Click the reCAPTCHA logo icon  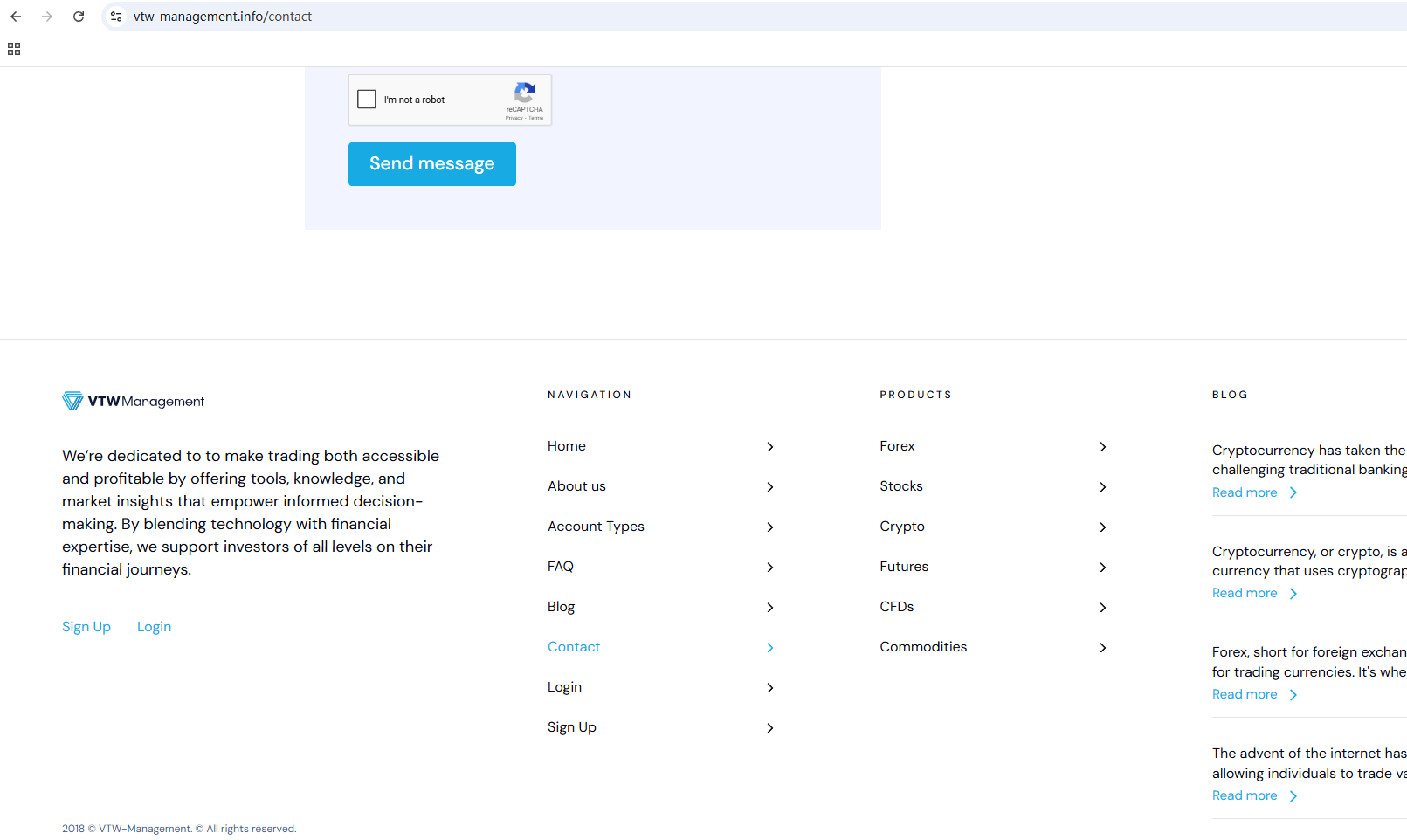[x=524, y=93]
